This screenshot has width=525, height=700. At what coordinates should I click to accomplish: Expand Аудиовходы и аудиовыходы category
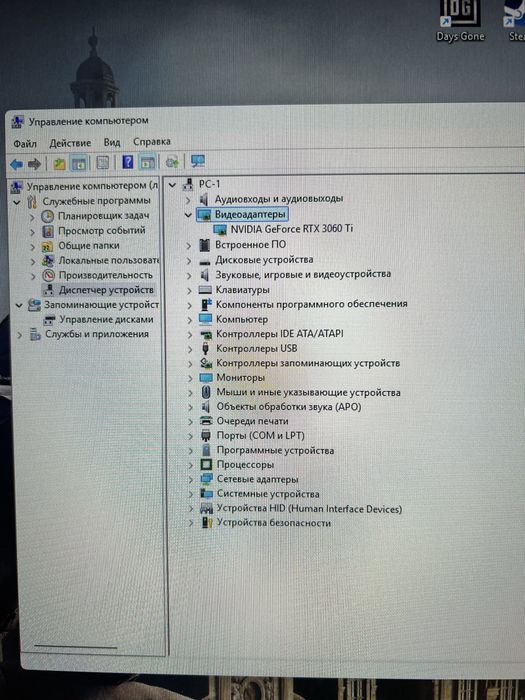[188, 200]
